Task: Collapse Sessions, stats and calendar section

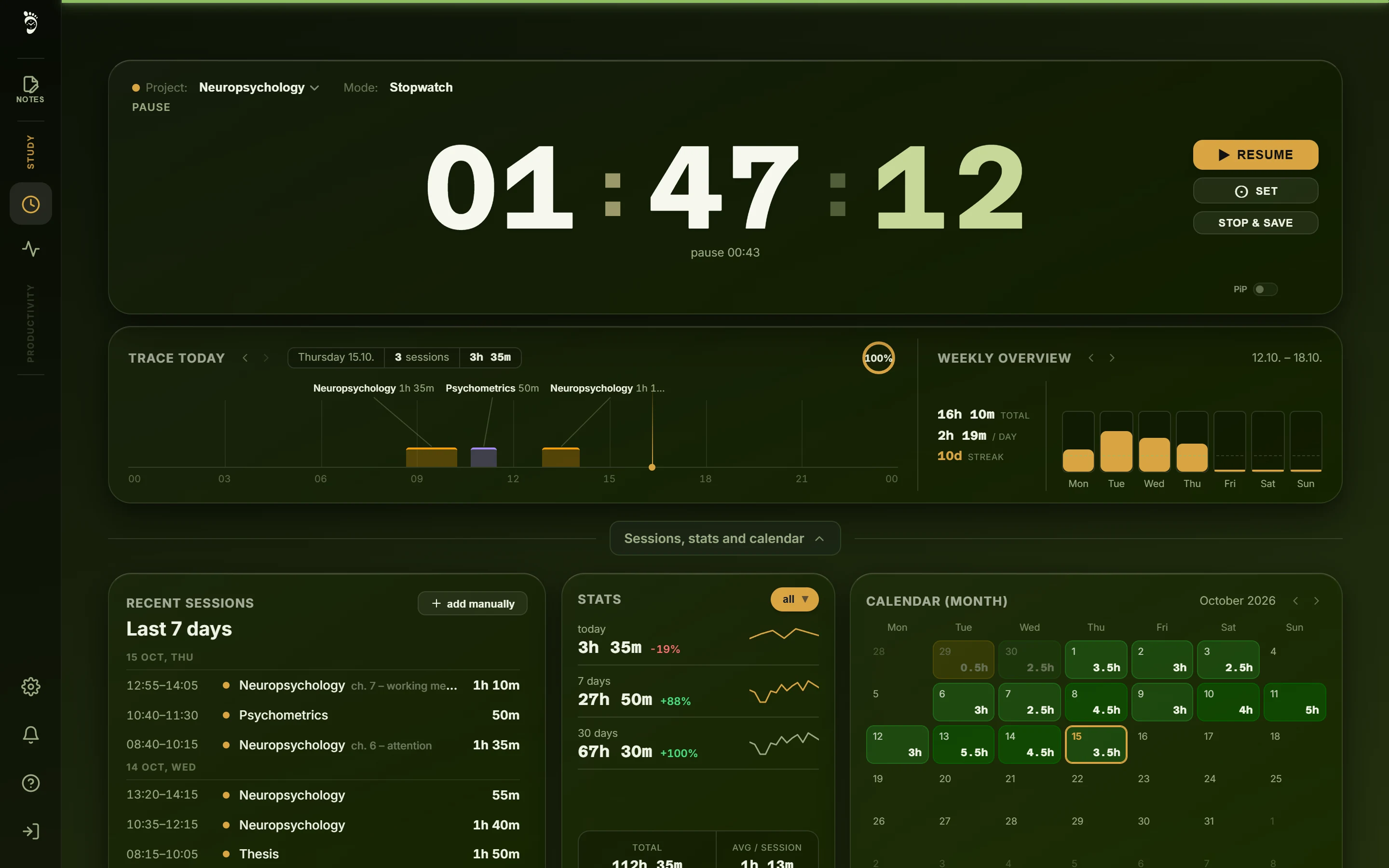Action: (x=725, y=539)
